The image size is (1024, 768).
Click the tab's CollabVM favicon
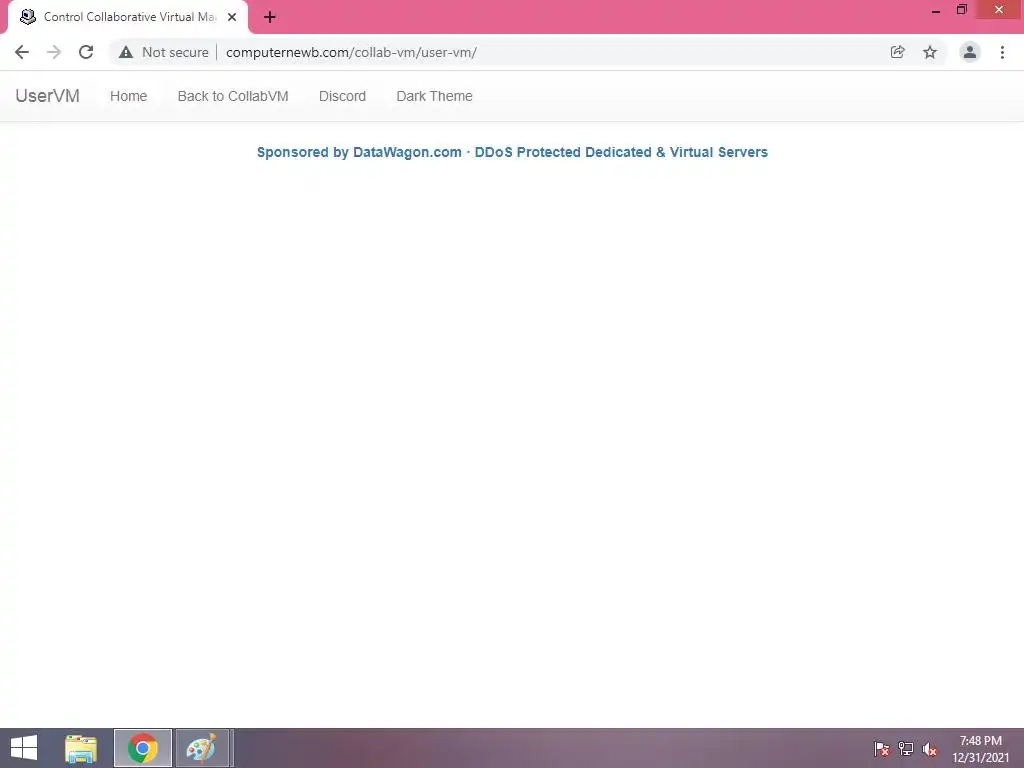coord(28,17)
